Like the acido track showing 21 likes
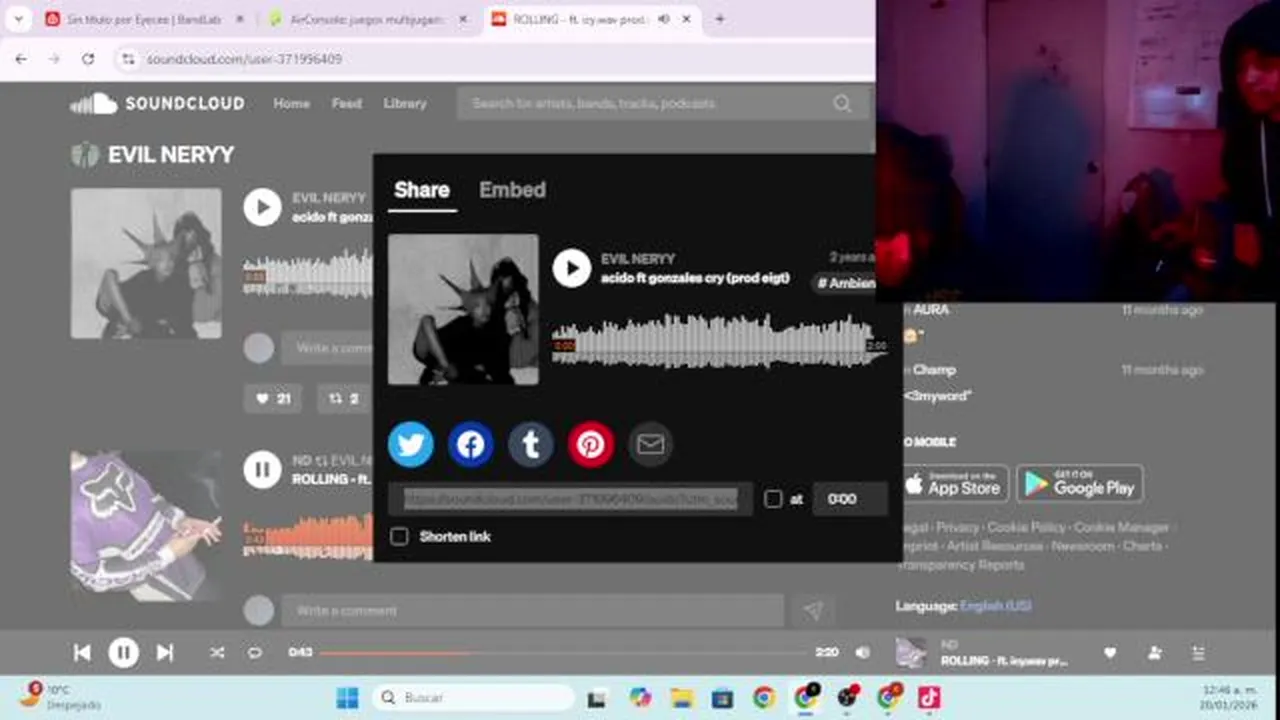 273,399
